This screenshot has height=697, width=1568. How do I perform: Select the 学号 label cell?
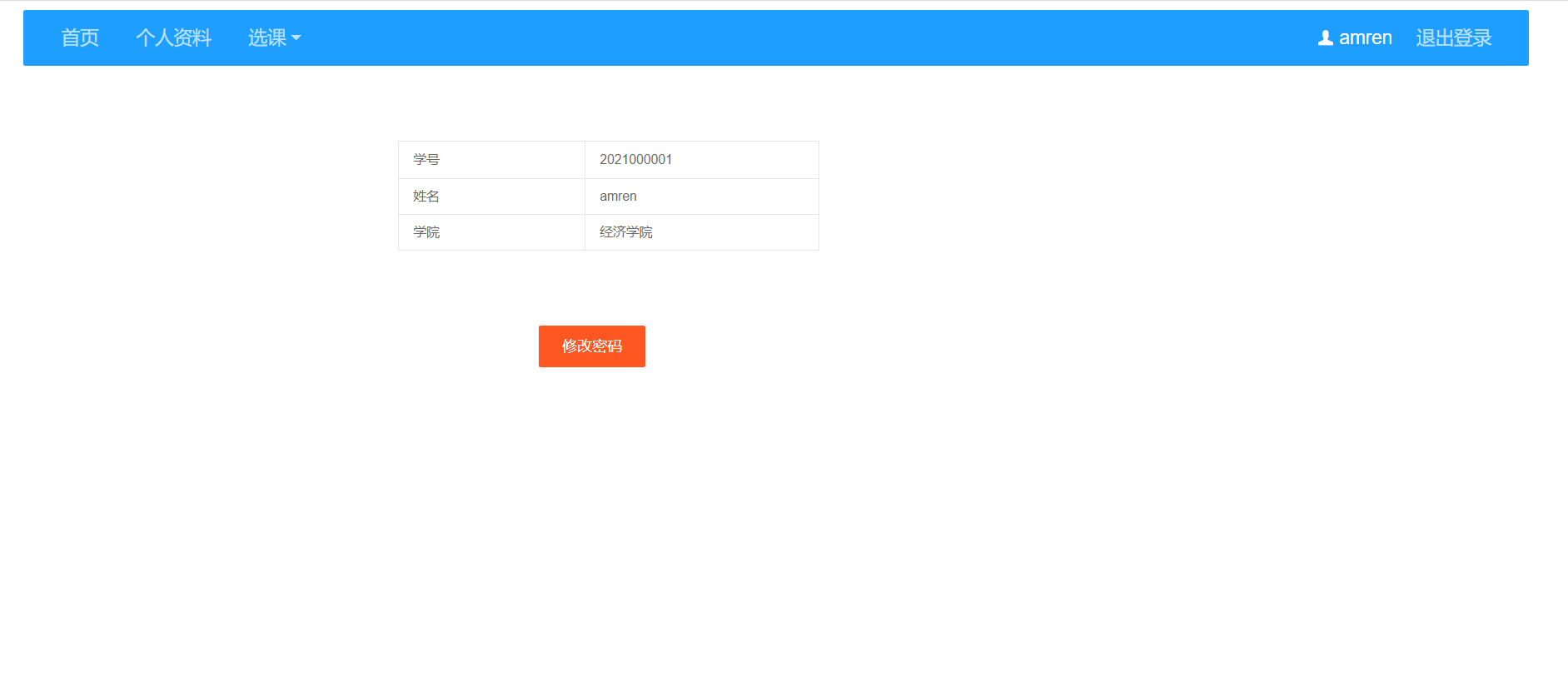click(x=492, y=160)
